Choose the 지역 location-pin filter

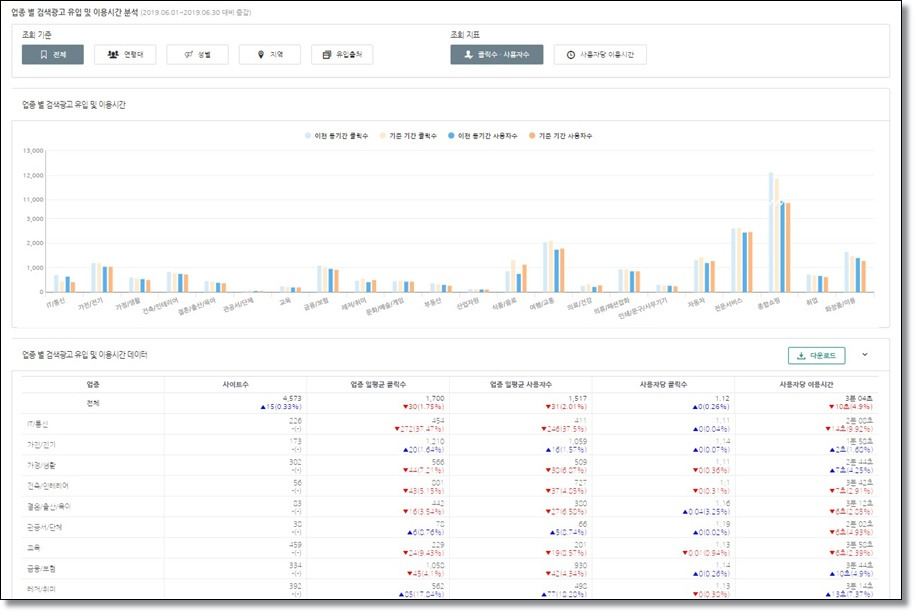(x=269, y=54)
